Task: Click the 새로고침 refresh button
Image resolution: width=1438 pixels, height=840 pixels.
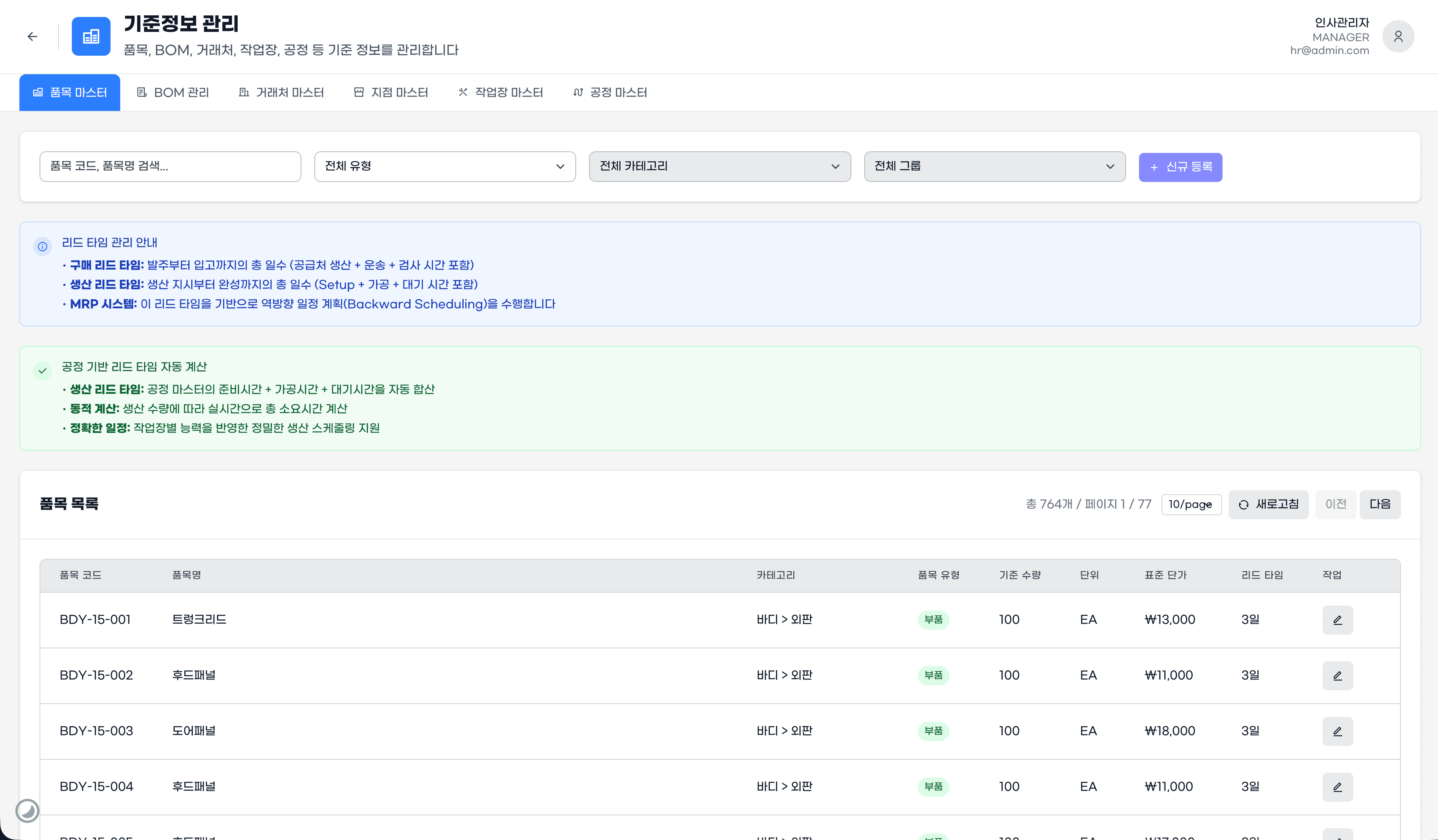Action: (x=1268, y=504)
